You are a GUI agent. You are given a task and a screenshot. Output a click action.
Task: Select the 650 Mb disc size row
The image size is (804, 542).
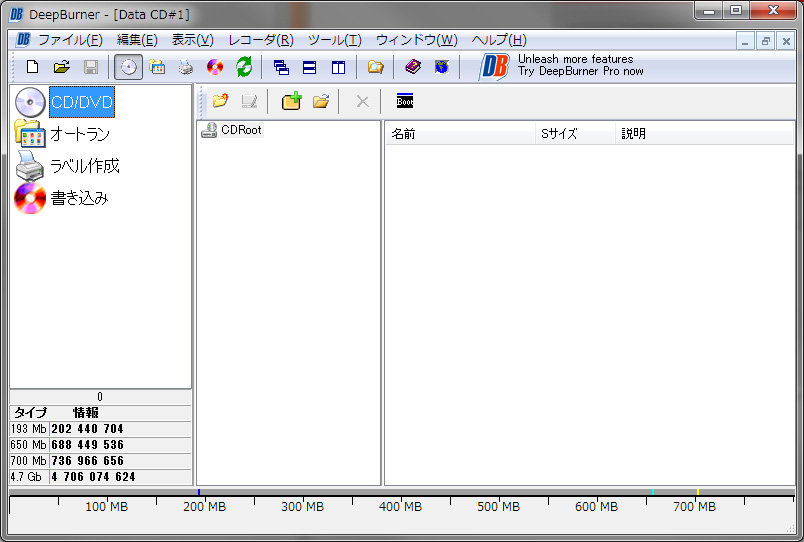100,445
